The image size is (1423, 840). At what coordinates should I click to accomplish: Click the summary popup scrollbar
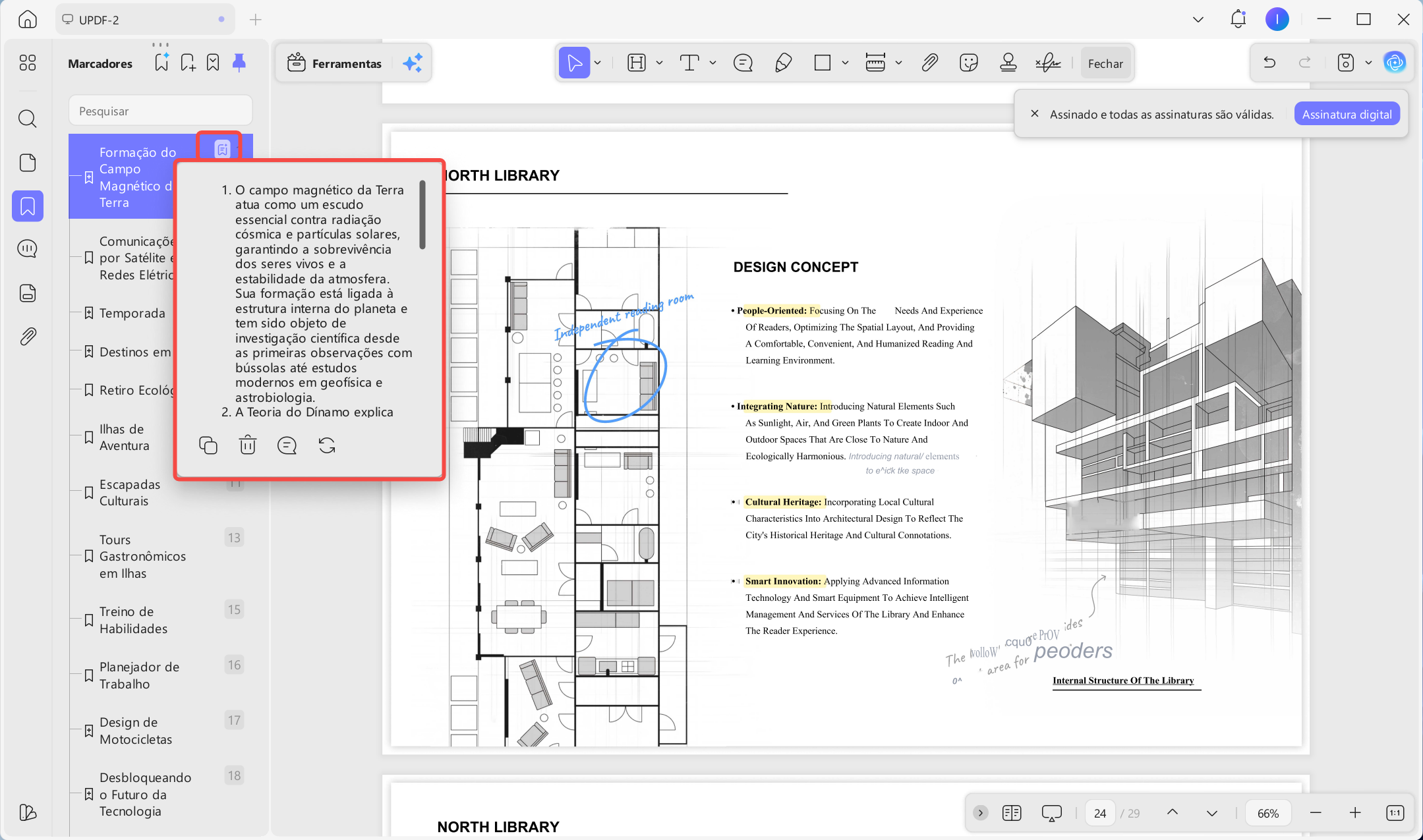422,215
